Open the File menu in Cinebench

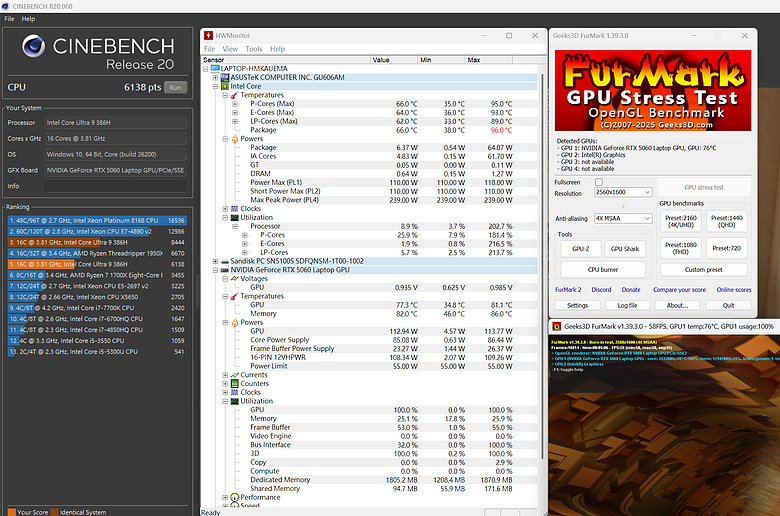[x=9, y=19]
